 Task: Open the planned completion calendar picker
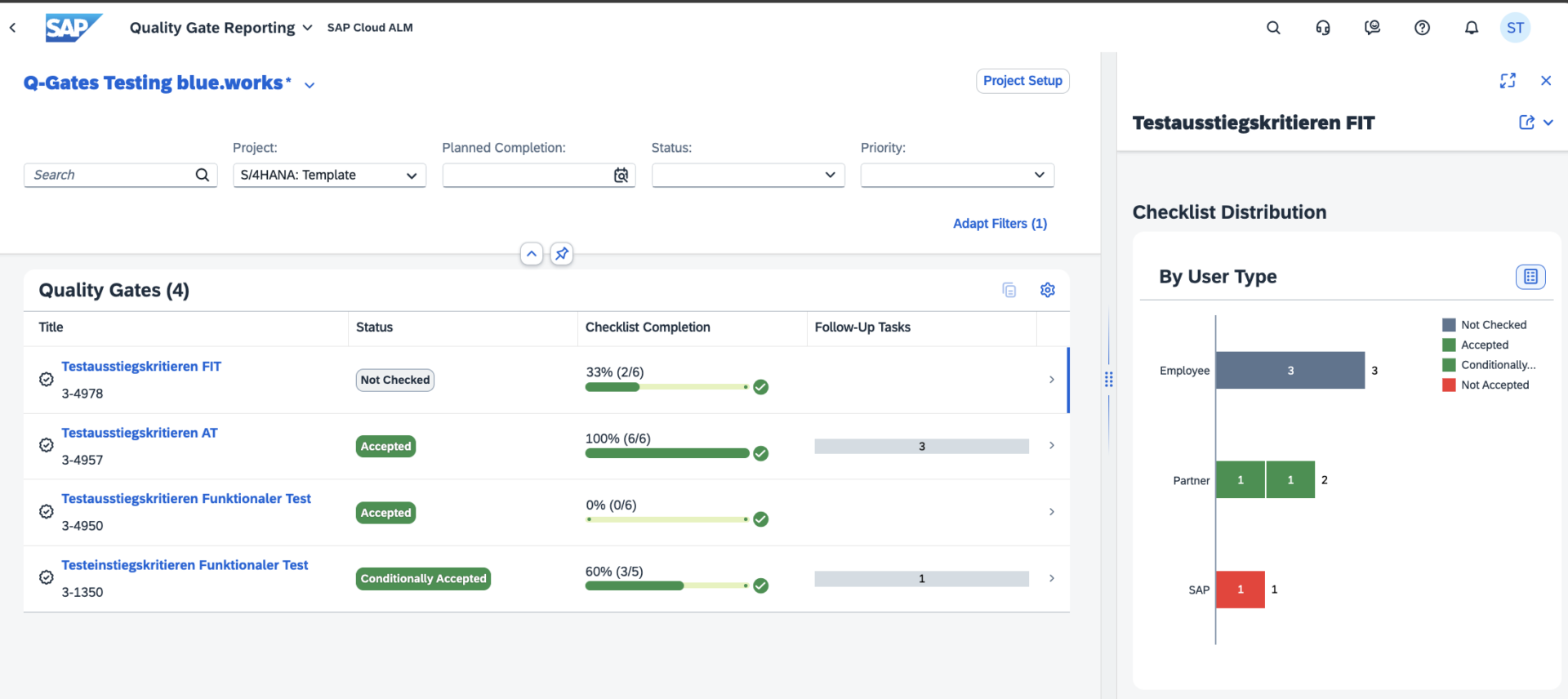coord(621,176)
